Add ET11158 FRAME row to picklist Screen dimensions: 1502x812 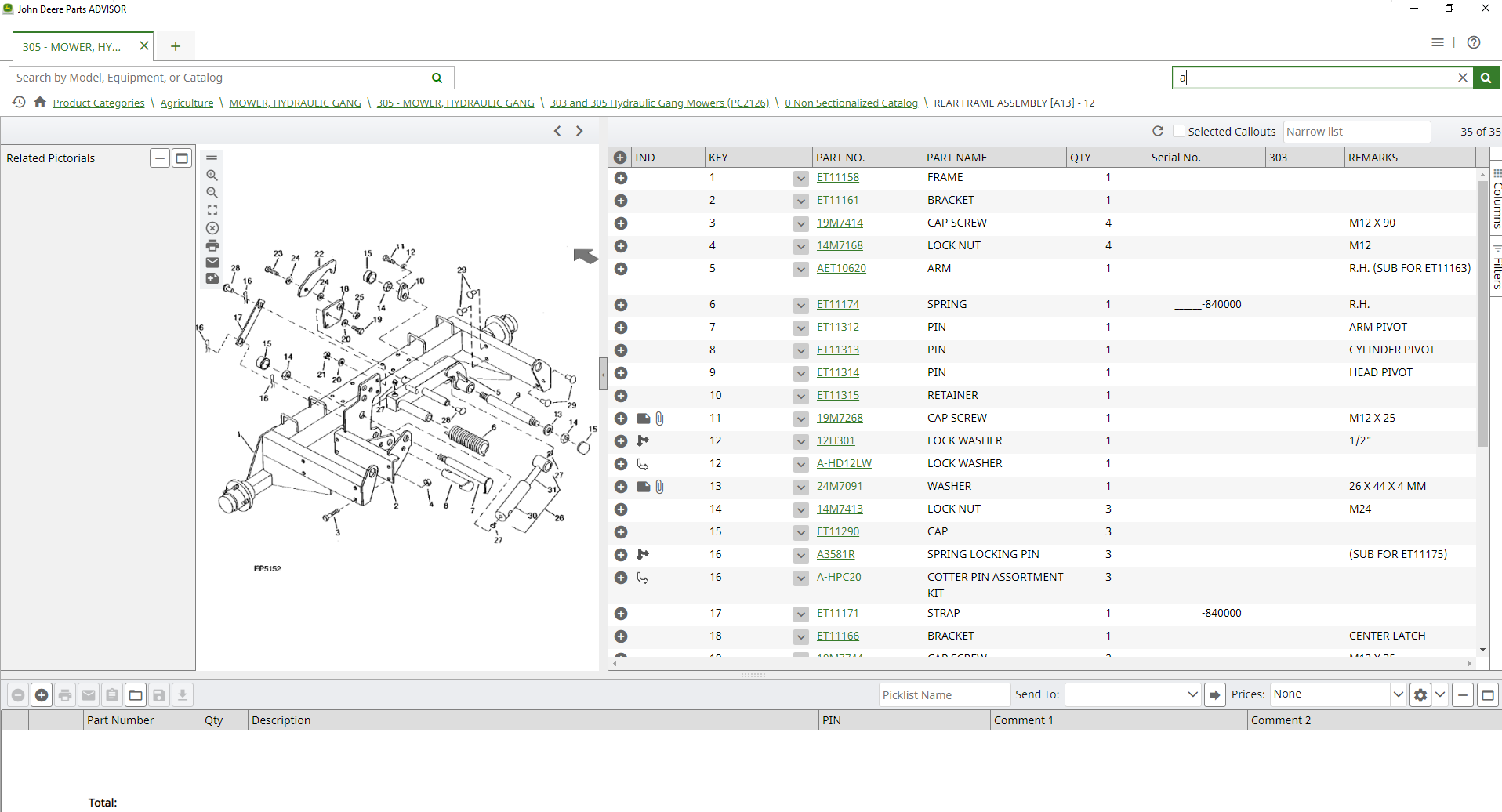tap(621, 178)
